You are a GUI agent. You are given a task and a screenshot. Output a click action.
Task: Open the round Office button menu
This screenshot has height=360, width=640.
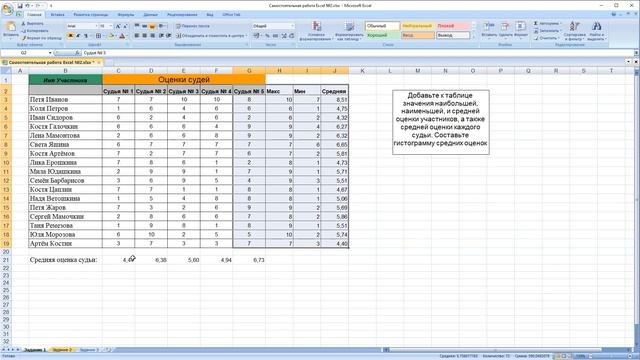tap(8, 9)
